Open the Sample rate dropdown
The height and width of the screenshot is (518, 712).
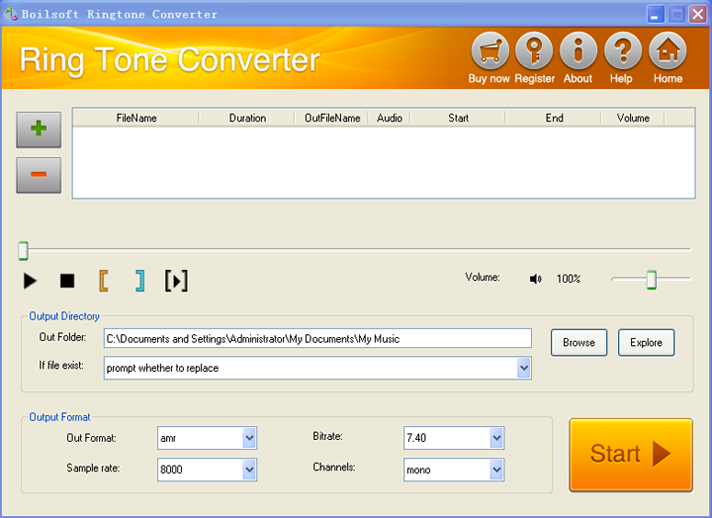207,469
